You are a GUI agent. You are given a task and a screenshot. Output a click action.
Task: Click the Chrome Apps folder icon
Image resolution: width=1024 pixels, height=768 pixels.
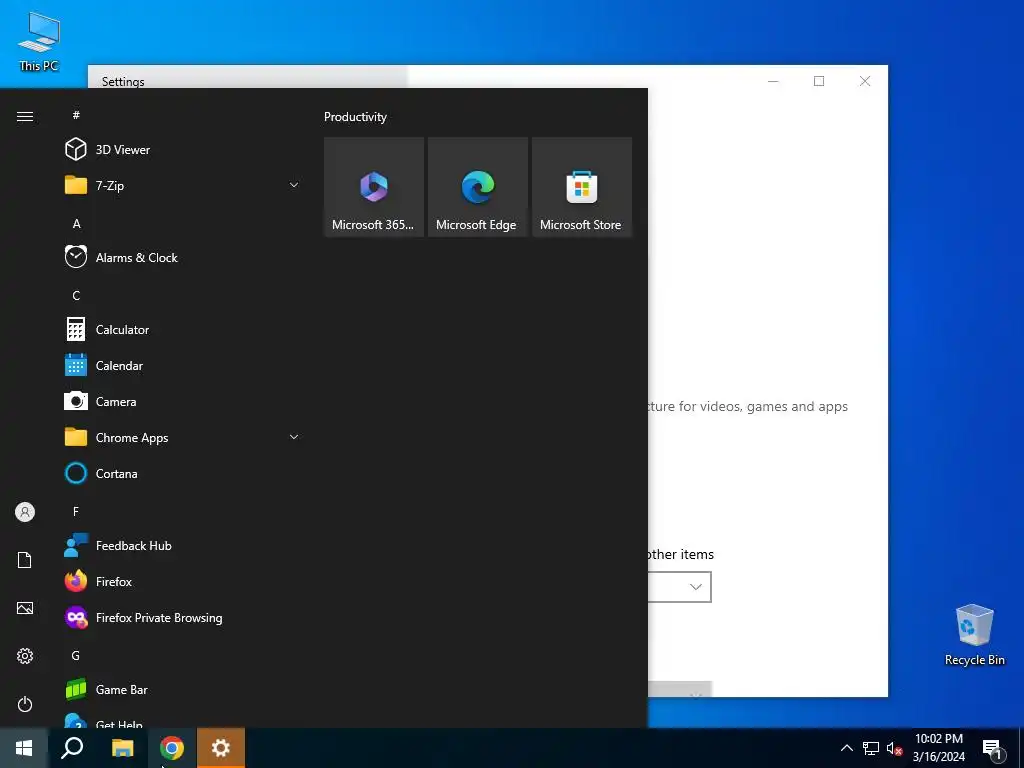pyautogui.click(x=76, y=438)
